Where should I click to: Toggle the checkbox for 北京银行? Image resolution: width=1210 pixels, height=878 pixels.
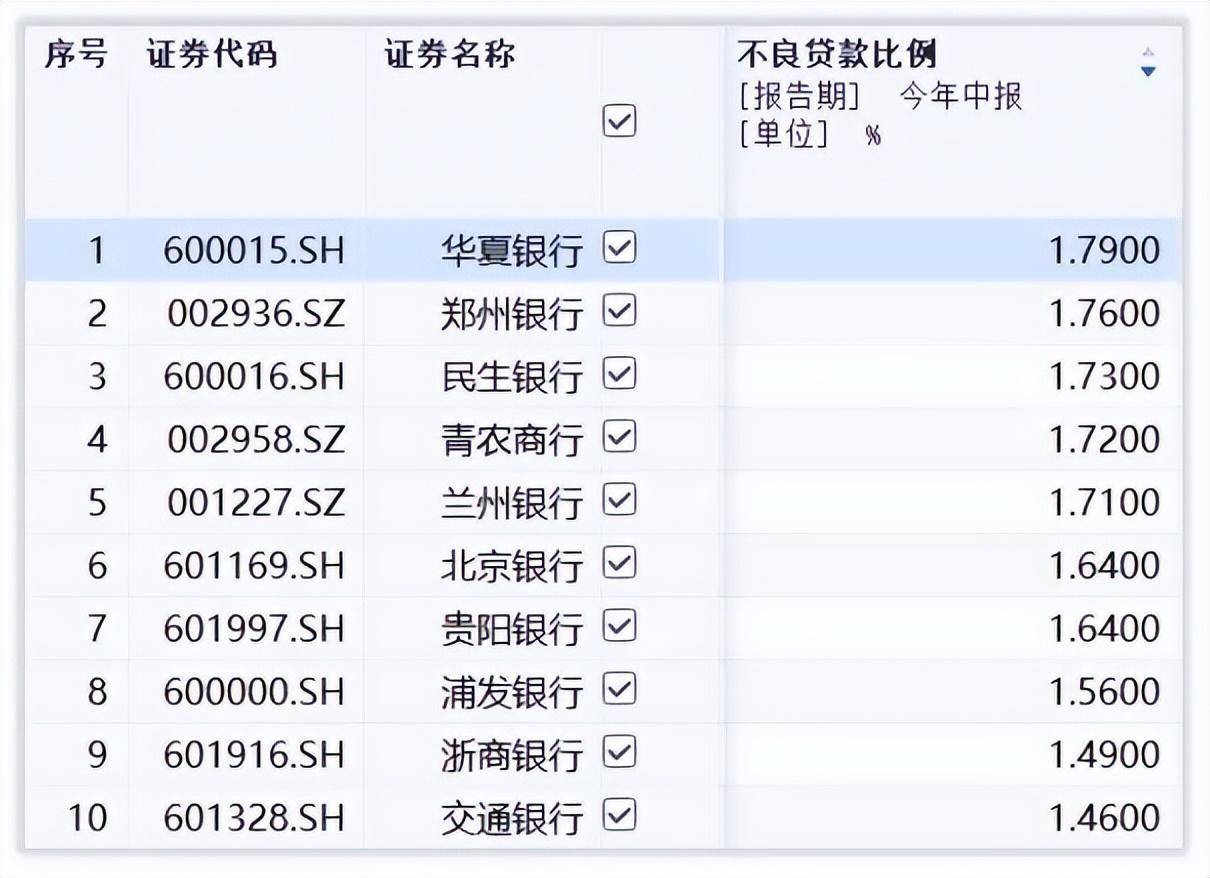pyautogui.click(x=618, y=565)
